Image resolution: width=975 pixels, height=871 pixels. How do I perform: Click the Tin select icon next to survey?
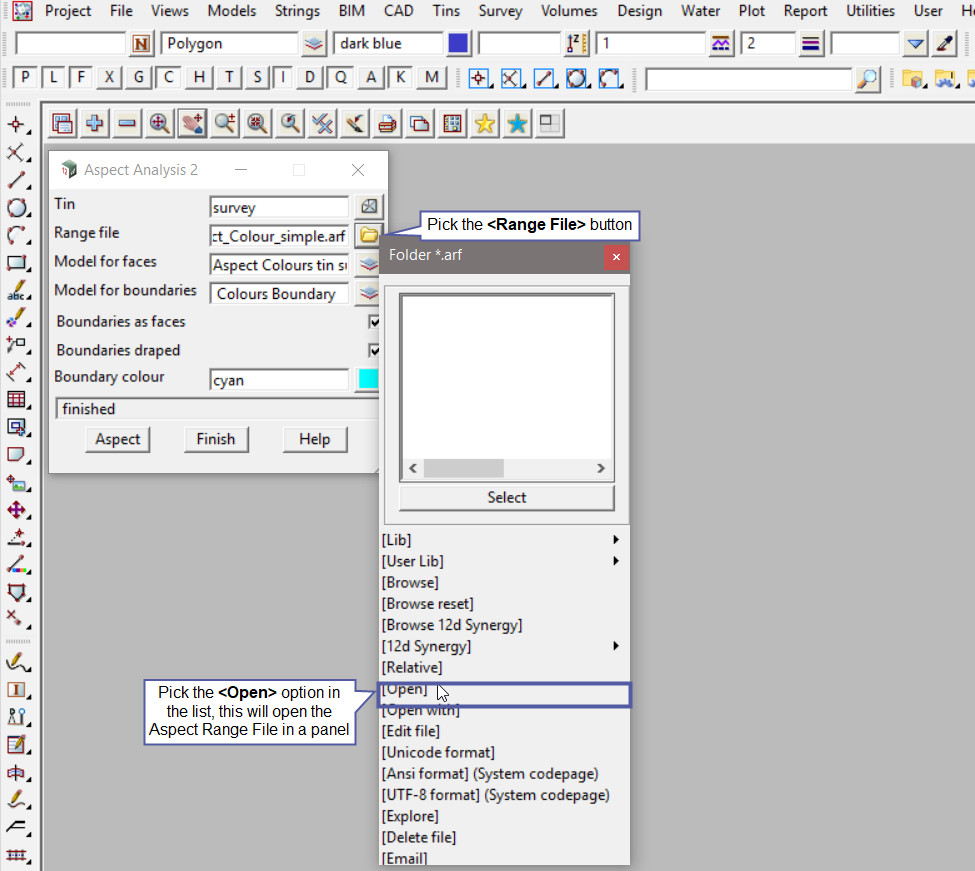pyautogui.click(x=369, y=207)
